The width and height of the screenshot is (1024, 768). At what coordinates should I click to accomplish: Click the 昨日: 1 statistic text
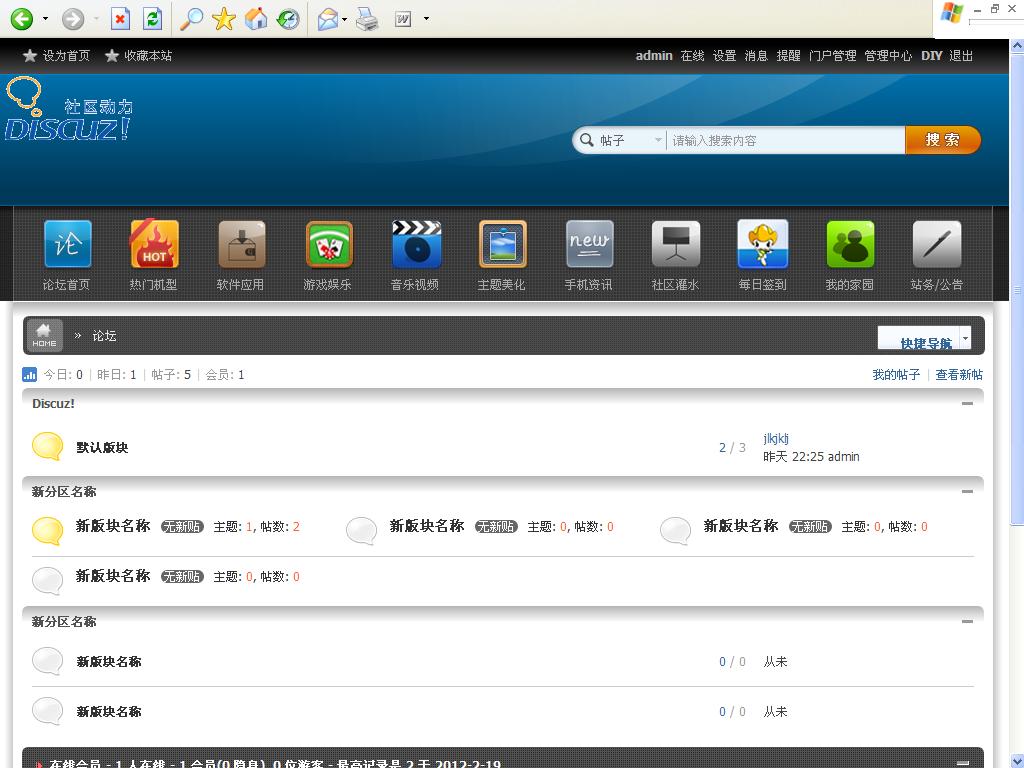click(x=117, y=375)
